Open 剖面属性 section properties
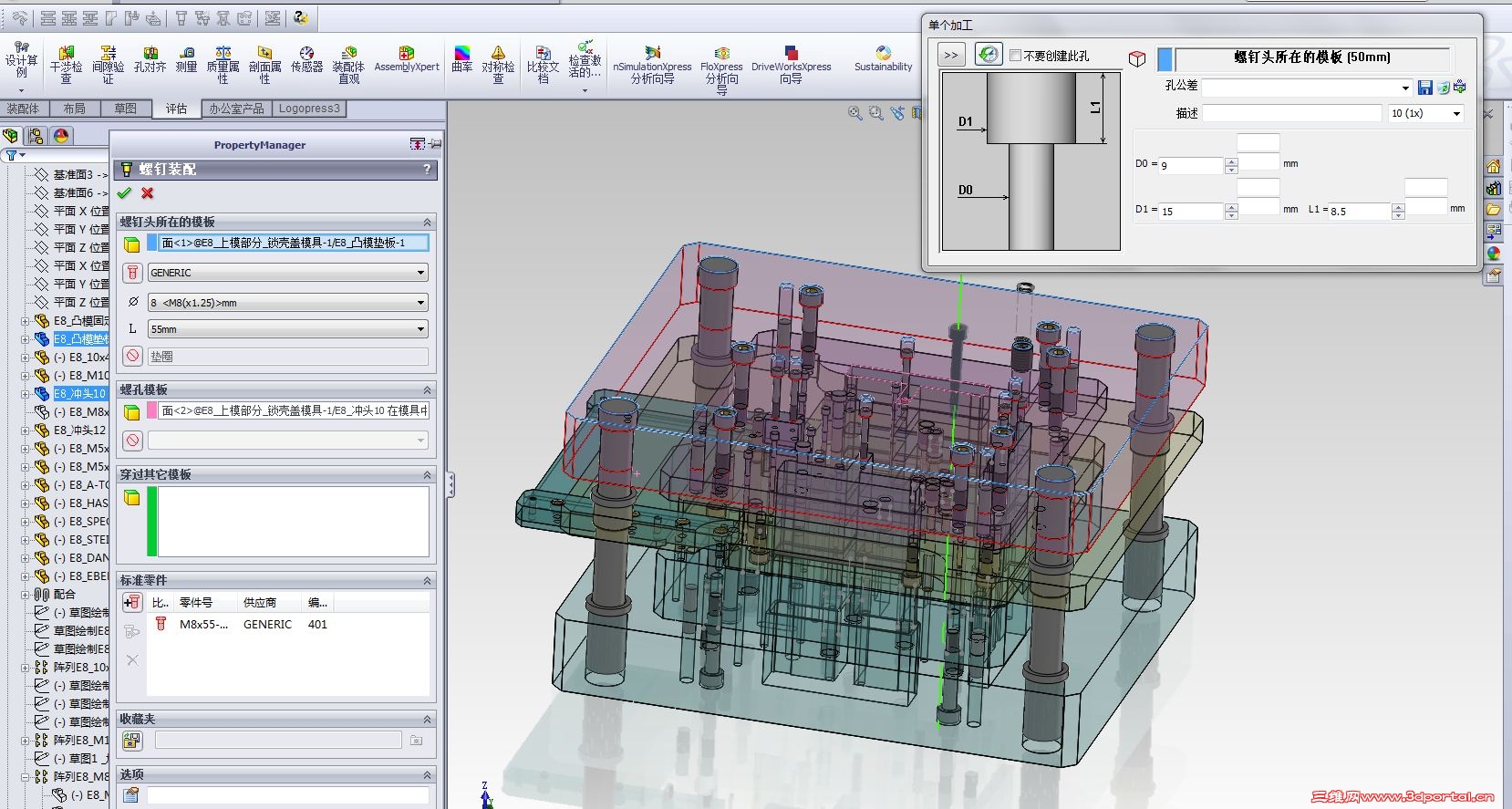The width and height of the screenshot is (1512, 809). 264,65
